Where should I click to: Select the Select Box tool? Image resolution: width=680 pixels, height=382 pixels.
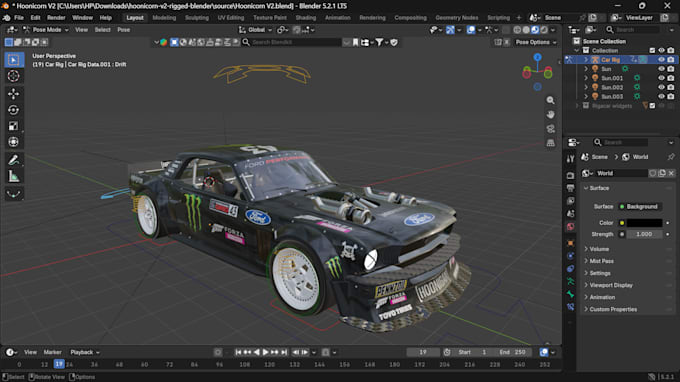[x=13, y=59]
